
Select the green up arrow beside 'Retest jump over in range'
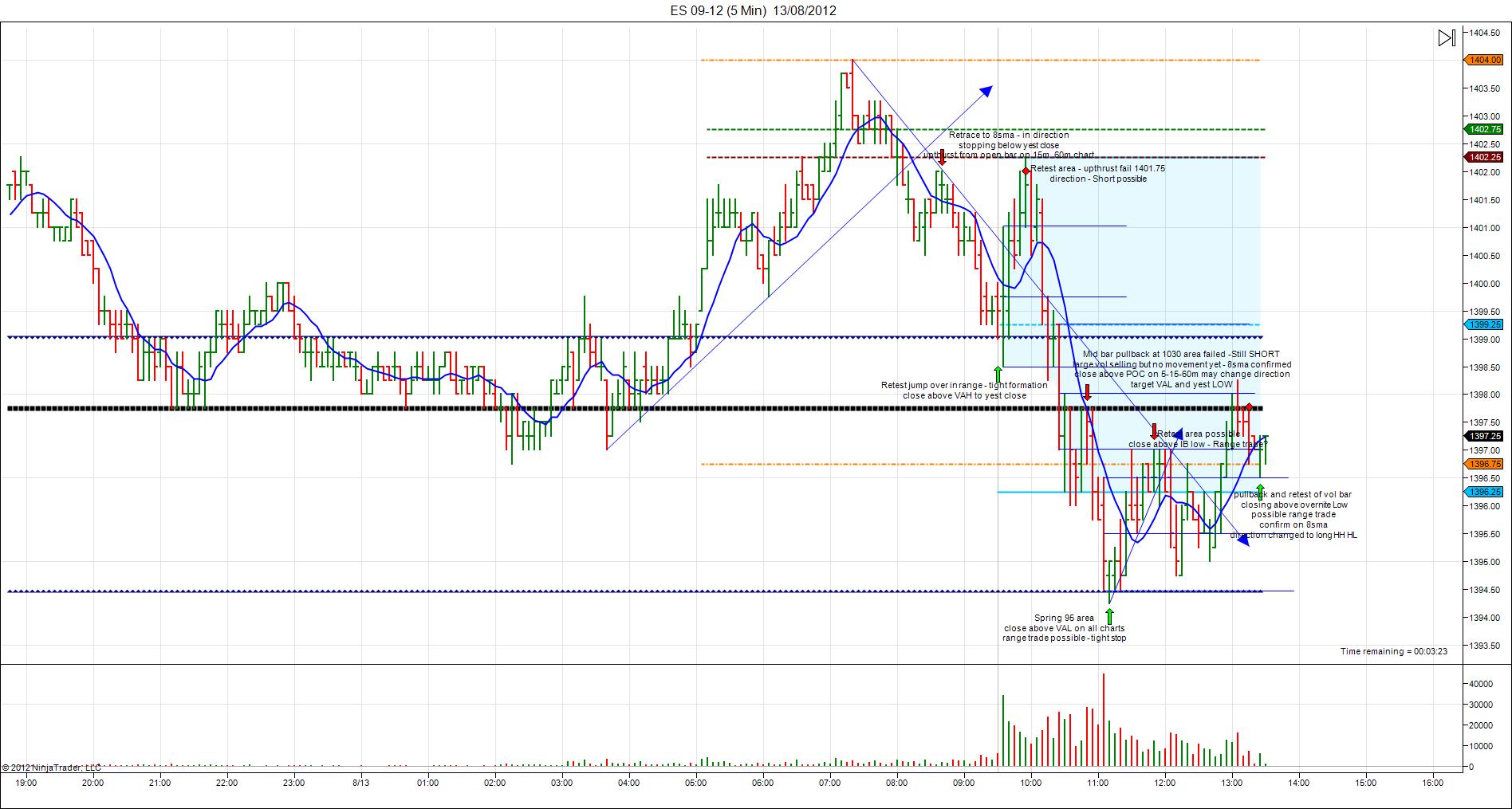[x=998, y=374]
